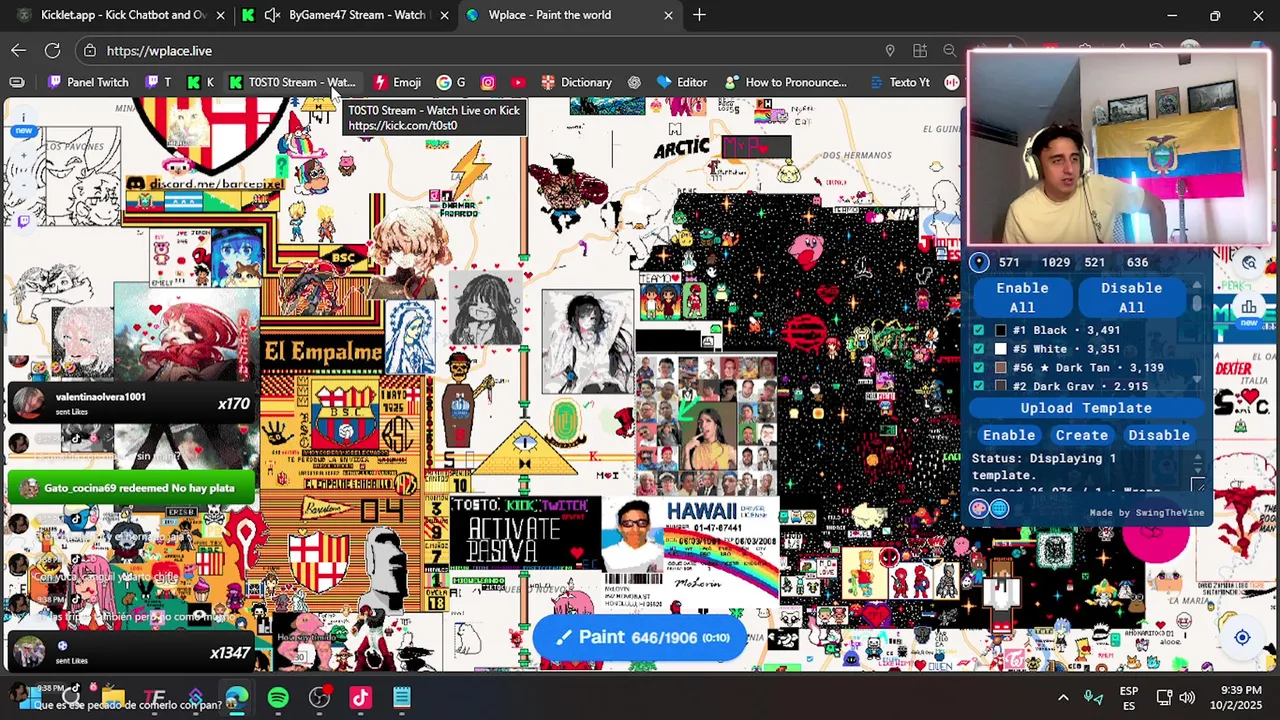Switch to Kicklet.app tab
Viewport: 1280px width, 720px height.
122,15
